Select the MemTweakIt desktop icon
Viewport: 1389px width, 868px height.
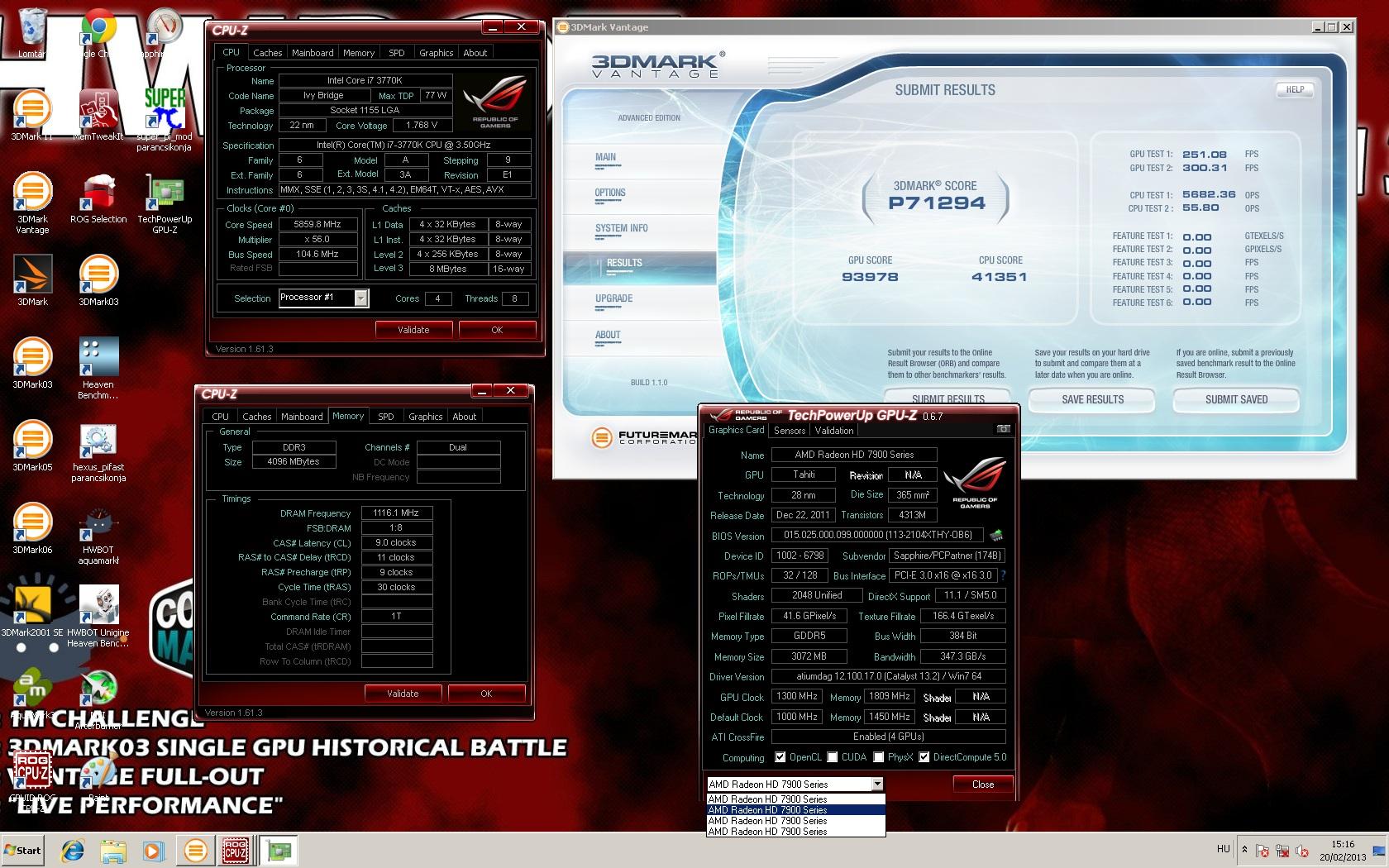98,114
